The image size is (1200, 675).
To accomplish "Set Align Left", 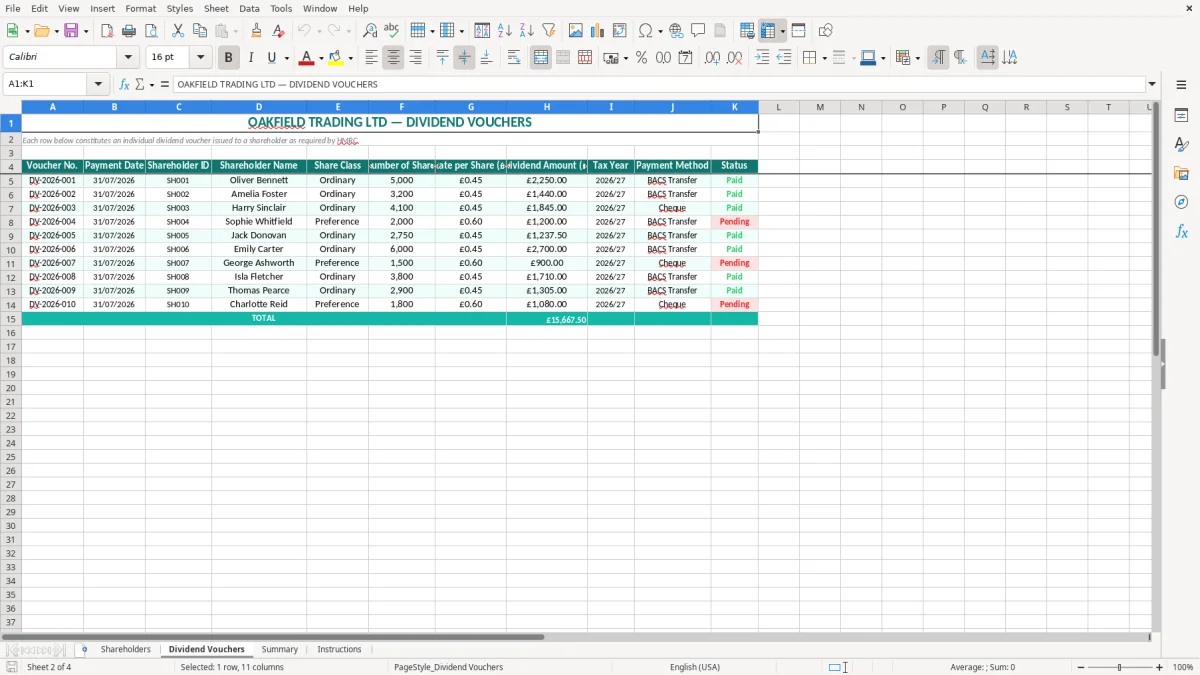I will click(x=372, y=58).
